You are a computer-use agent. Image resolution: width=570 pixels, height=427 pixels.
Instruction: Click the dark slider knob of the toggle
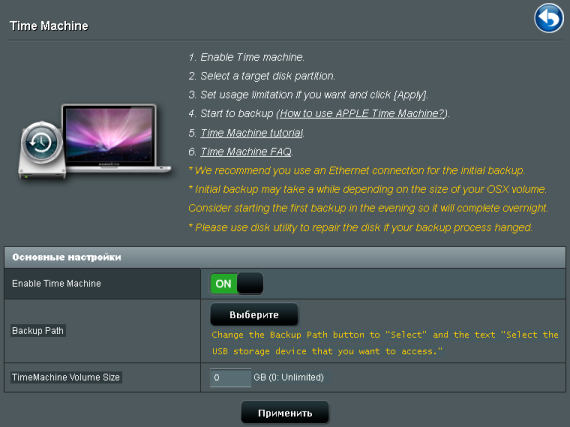pos(250,283)
